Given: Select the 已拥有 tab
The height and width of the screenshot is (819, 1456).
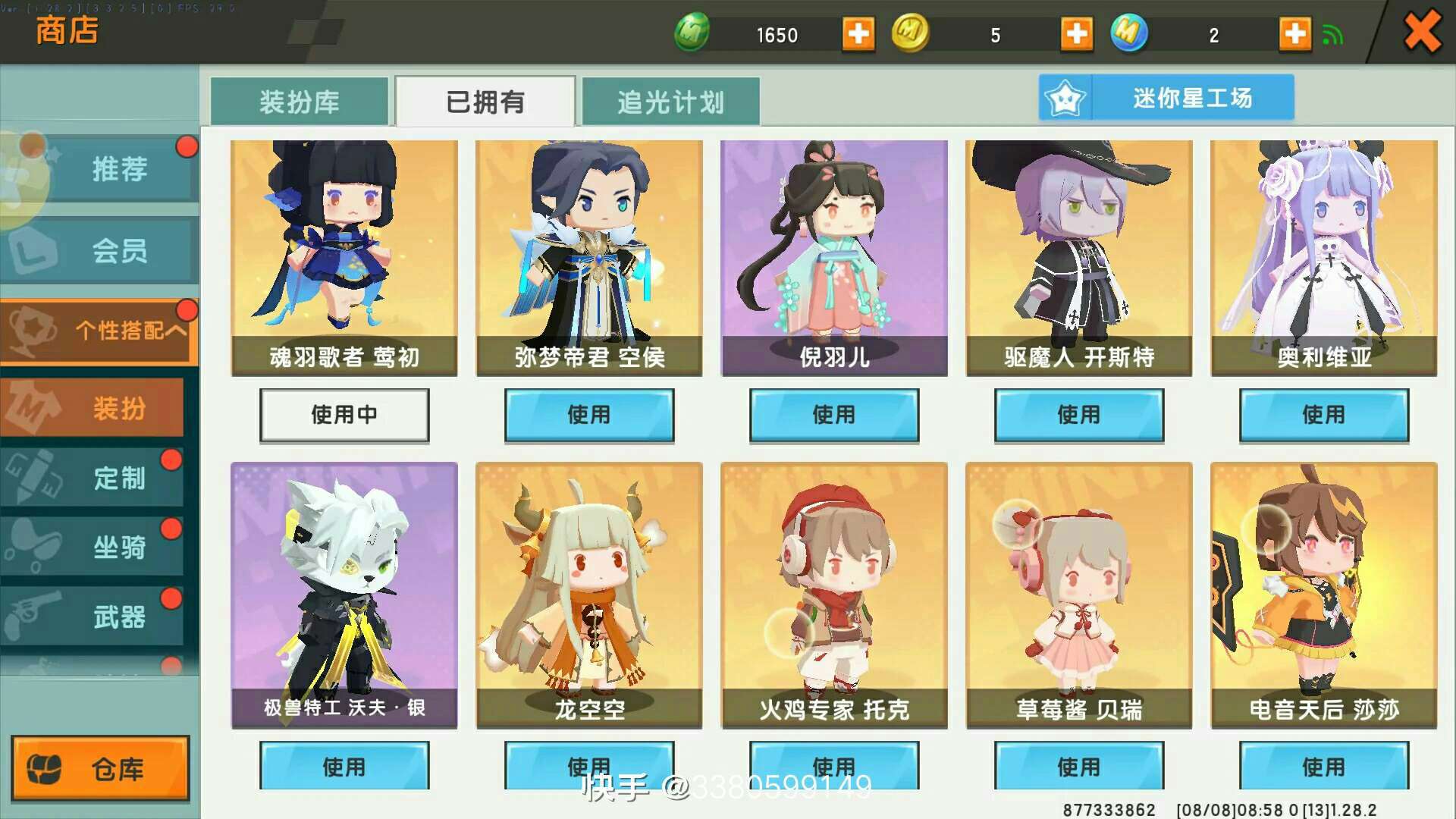Looking at the screenshot, I should [485, 102].
